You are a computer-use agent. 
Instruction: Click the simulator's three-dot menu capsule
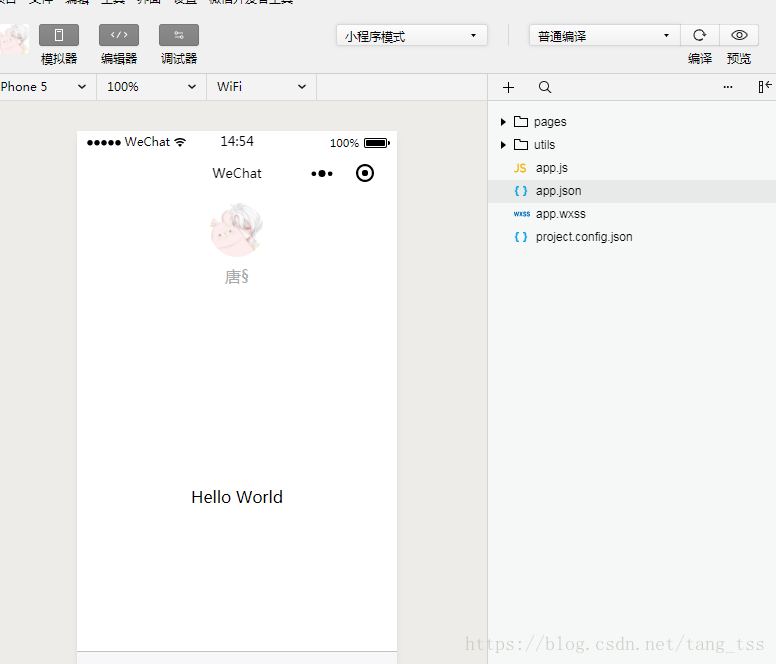click(x=322, y=174)
